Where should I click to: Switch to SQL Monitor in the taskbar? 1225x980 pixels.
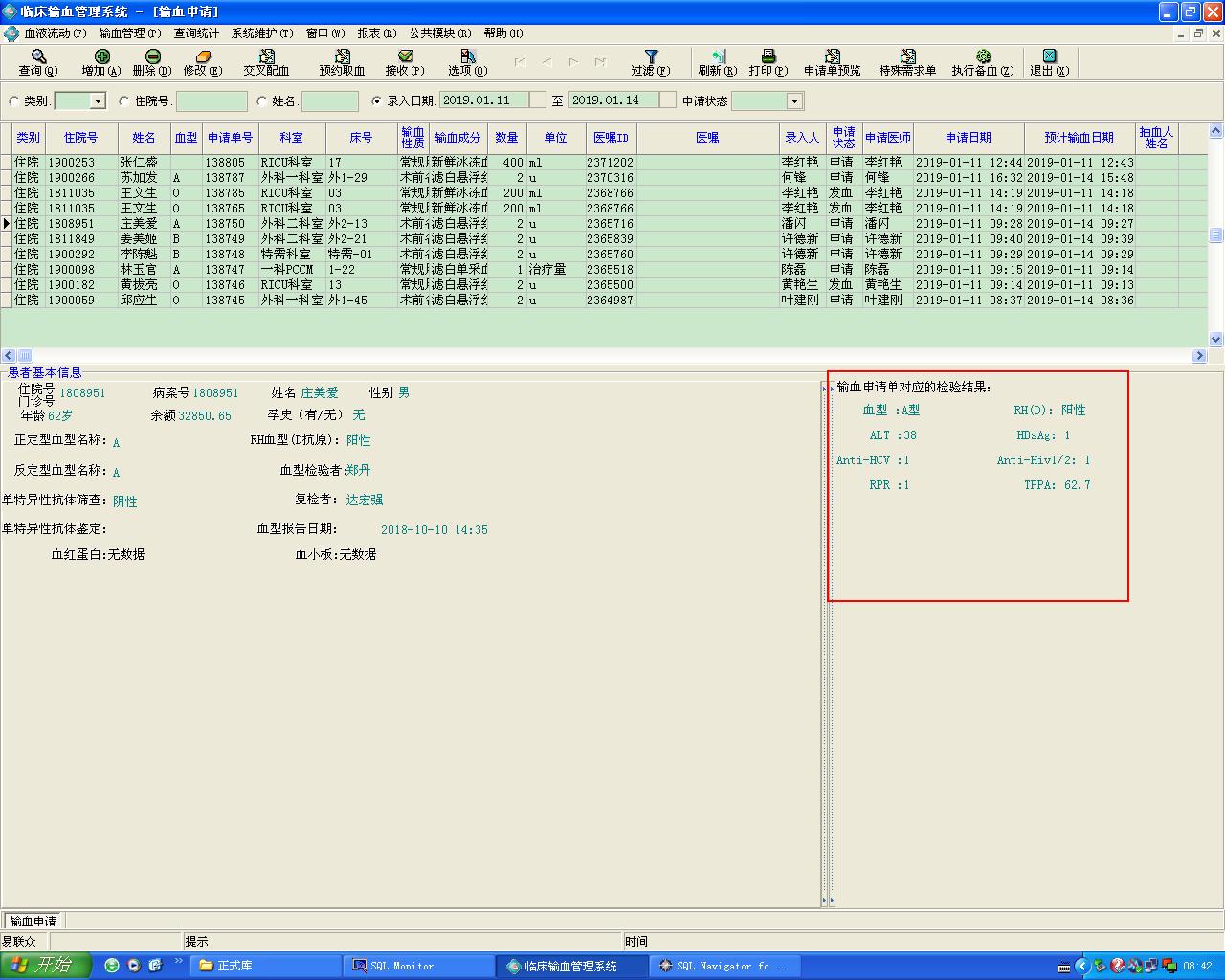click(x=401, y=966)
